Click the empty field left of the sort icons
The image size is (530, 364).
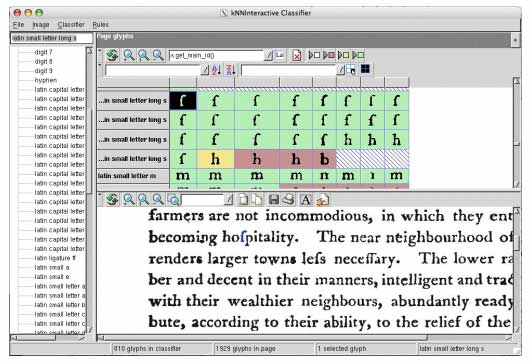pyautogui.click(x=153, y=70)
